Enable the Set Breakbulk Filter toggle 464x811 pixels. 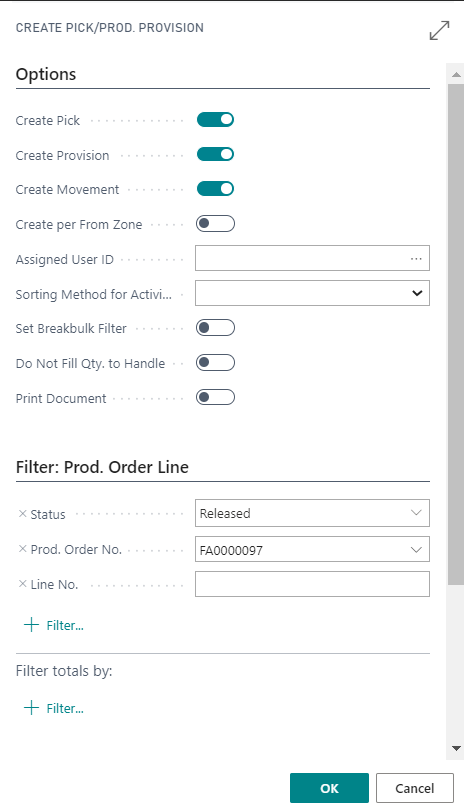coord(215,328)
